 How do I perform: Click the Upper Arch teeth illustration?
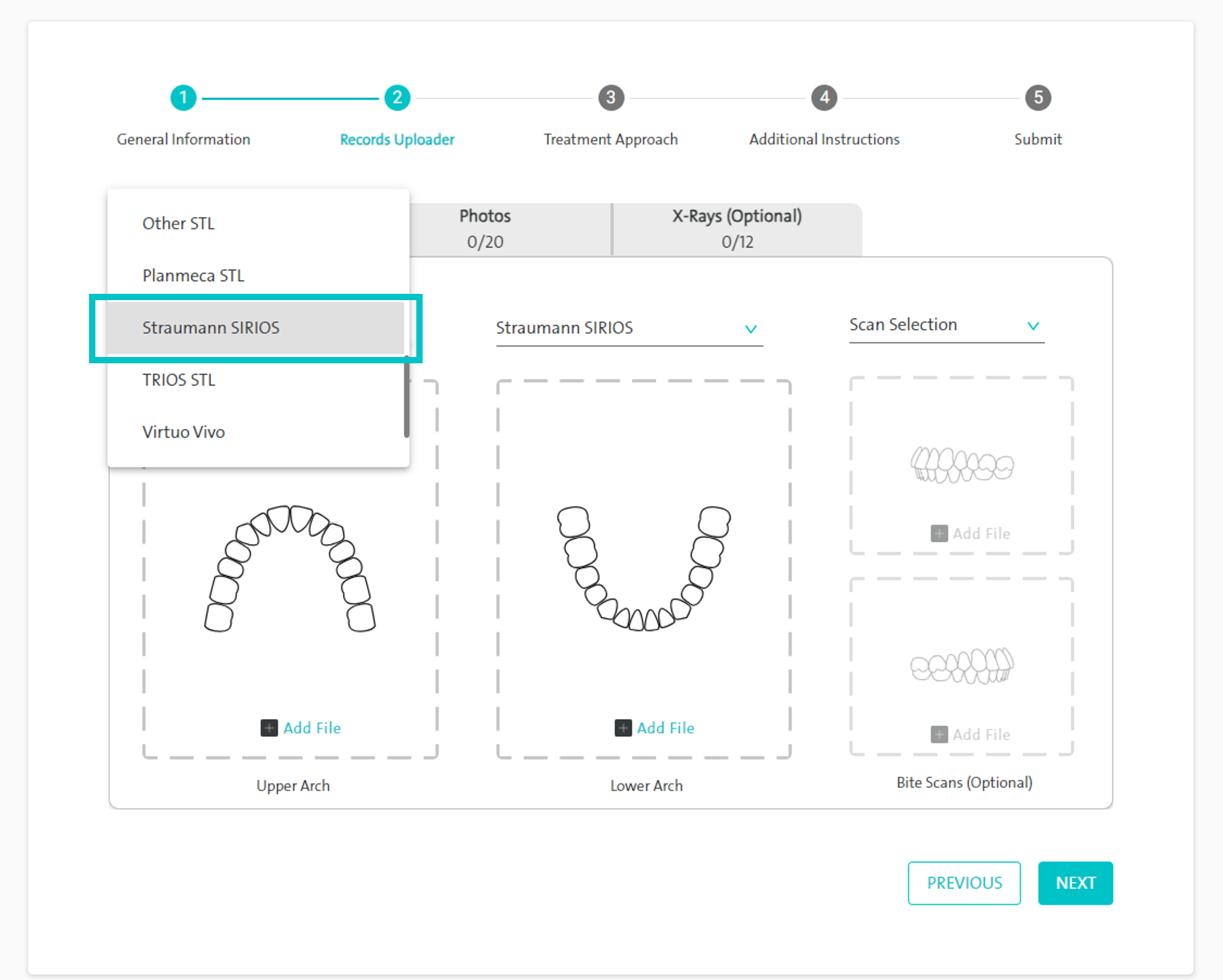click(x=290, y=568)
